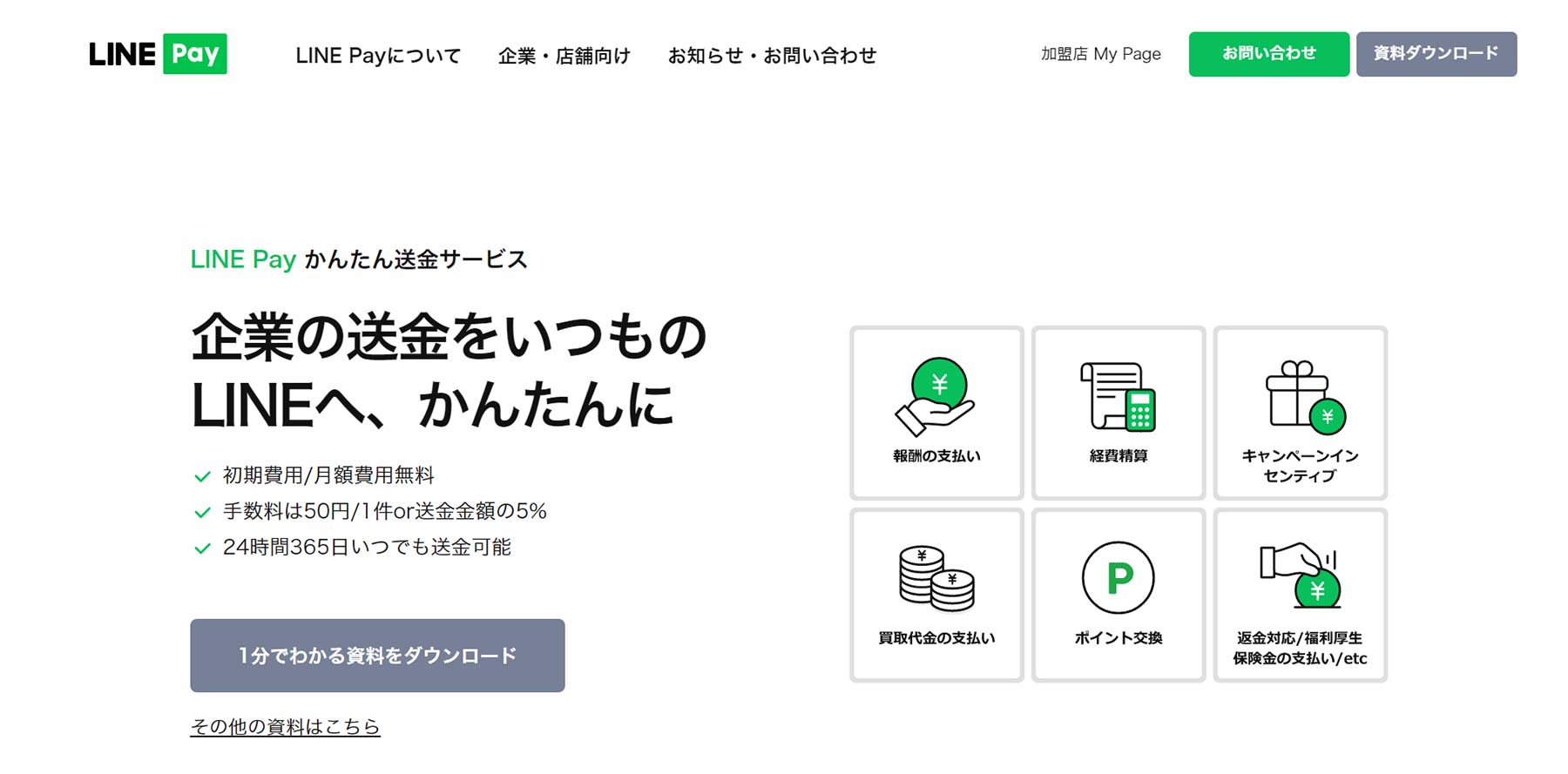Click the stacked coins icon
The width and height of the screenshot is (1568, 774).
pos(936,579)
